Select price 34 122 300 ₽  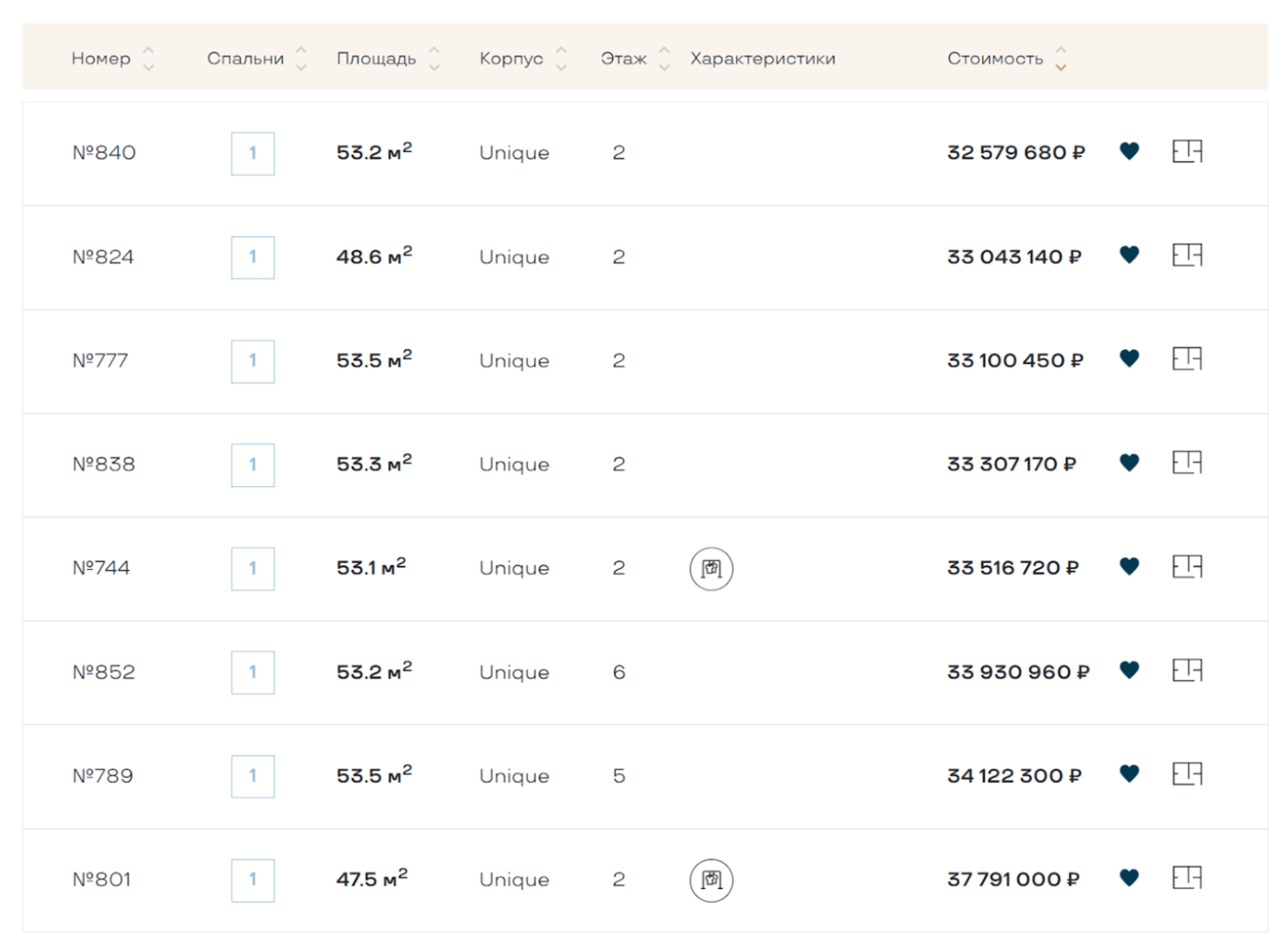pos(1014,775)
